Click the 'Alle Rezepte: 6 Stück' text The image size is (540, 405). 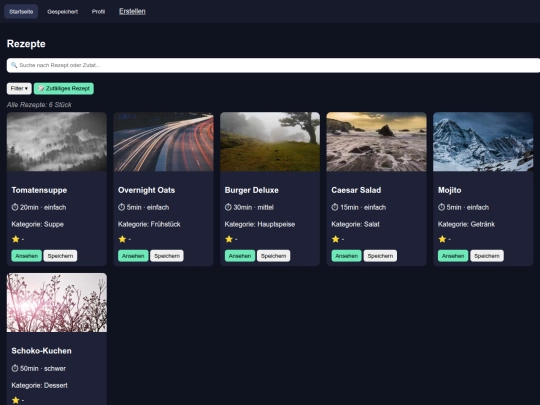tap(39, 105)
